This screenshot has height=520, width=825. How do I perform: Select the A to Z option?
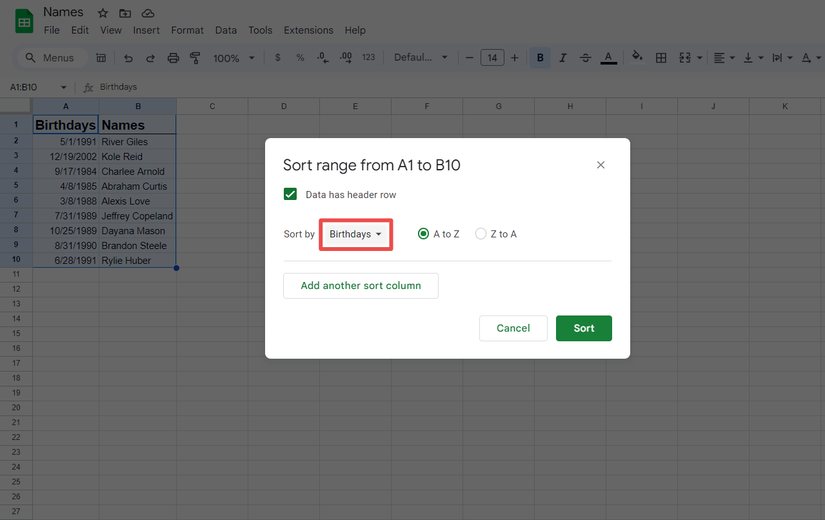pyautogui.click(x=424, y=234)
